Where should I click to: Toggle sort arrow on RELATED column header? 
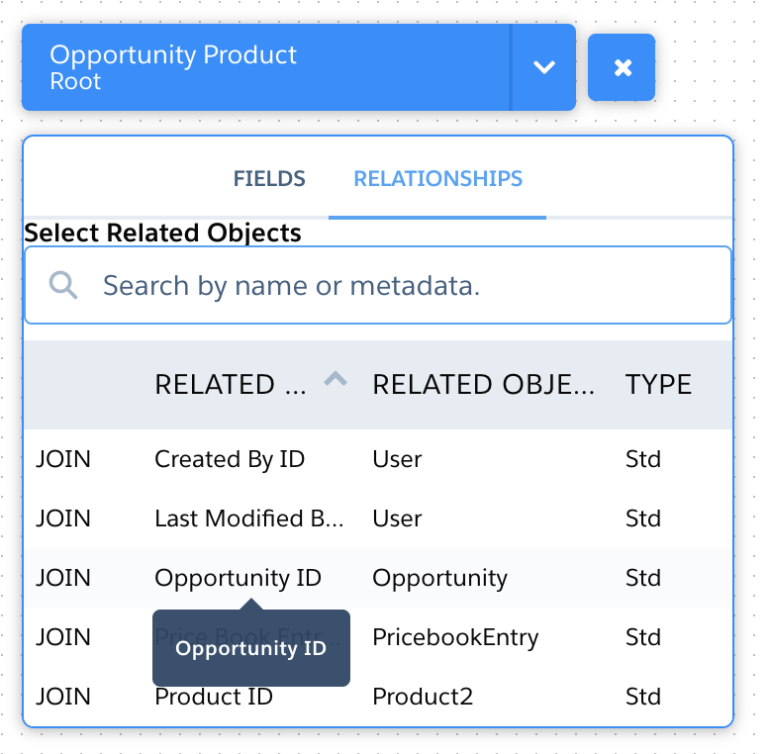(336, 380)
